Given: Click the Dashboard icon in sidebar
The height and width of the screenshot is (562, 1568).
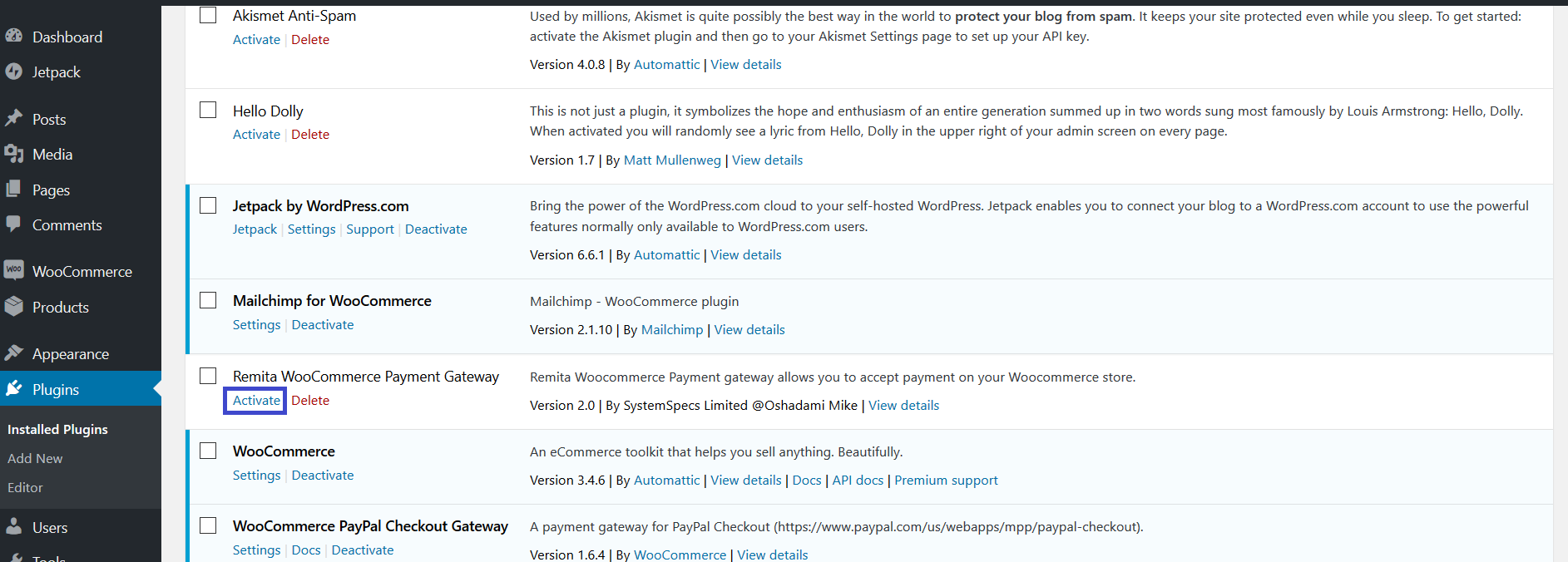Looking at the screenshot, I should [13, 36].
